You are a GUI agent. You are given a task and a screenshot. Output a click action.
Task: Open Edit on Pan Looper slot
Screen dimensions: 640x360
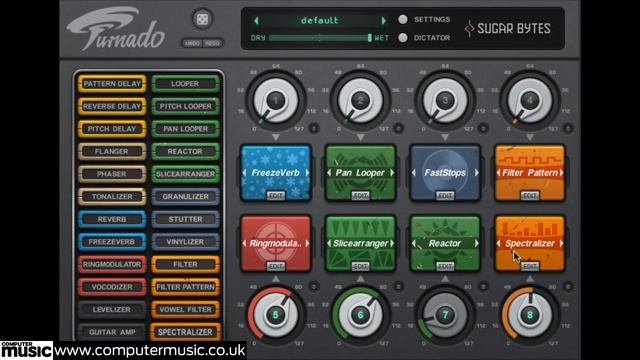click(x=360, y=196)
